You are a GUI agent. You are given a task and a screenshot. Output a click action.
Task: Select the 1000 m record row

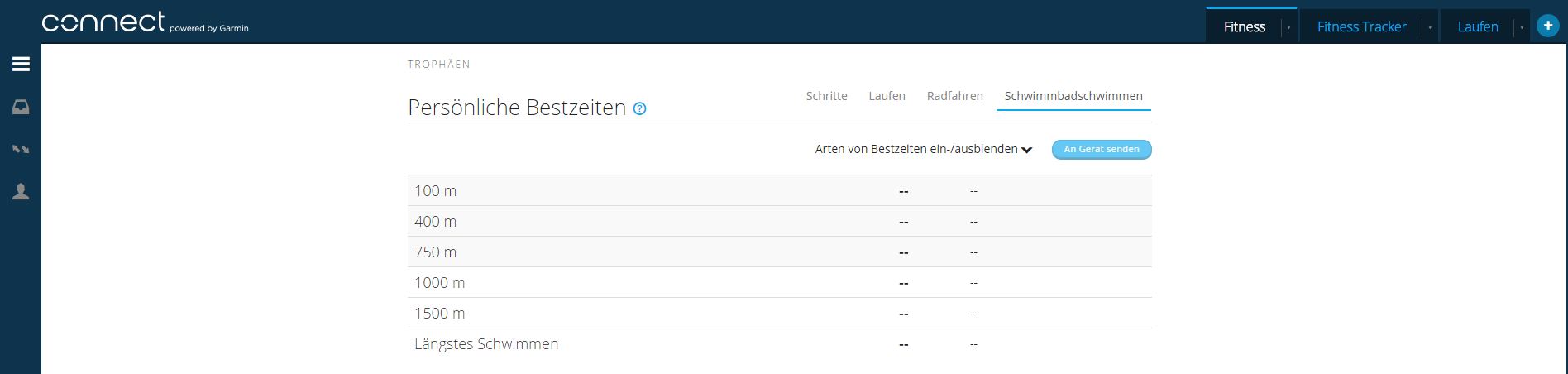click(779, 282)
